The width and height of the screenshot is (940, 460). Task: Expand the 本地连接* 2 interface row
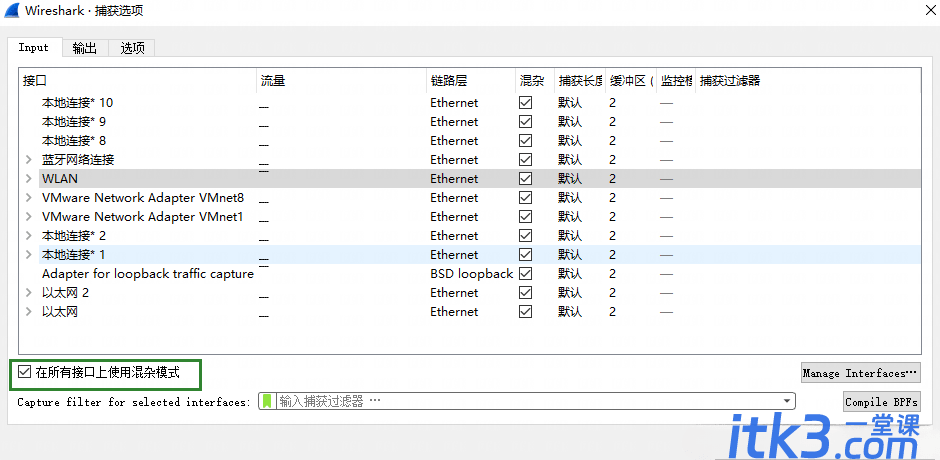tap(28, 236)
